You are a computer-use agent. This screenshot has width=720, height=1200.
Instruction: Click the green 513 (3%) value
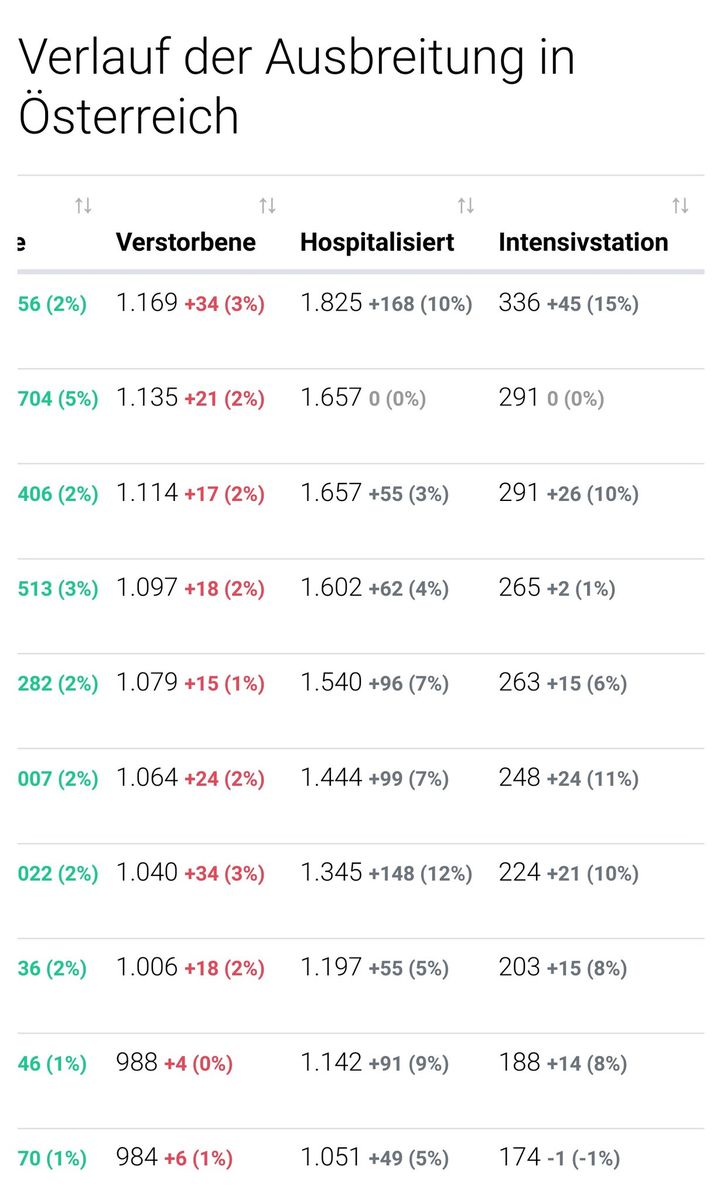58,589
